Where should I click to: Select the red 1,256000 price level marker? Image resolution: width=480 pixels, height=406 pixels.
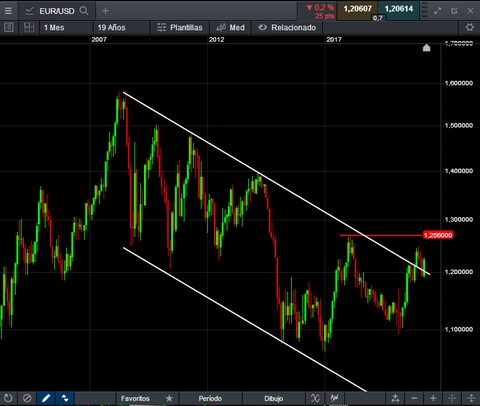coord(438,235)
